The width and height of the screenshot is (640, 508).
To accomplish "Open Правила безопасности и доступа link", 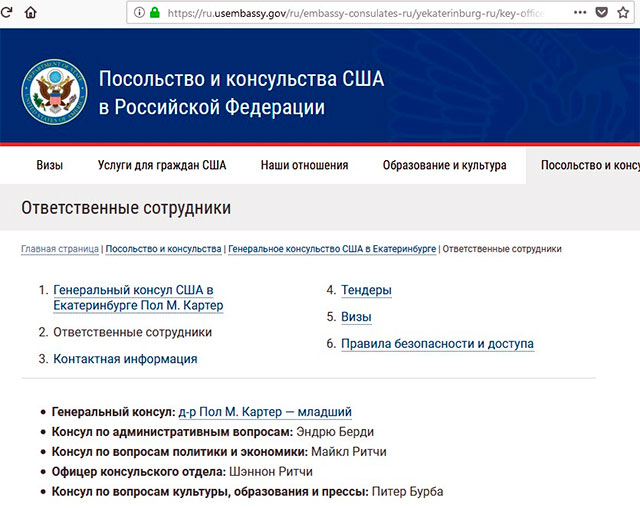I will (x=438, y=344).
